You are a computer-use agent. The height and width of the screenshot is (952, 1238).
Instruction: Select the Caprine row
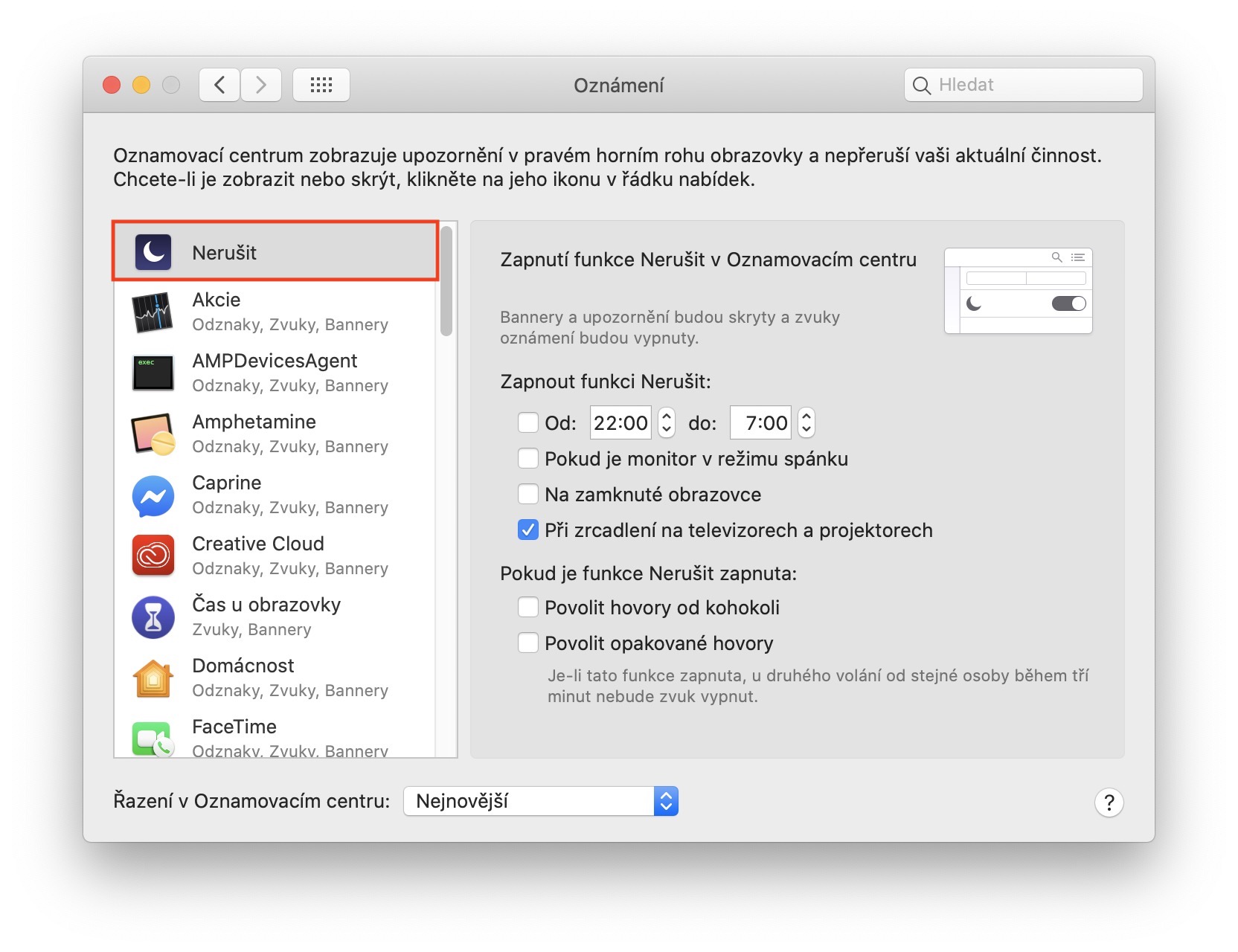(275, 495)
